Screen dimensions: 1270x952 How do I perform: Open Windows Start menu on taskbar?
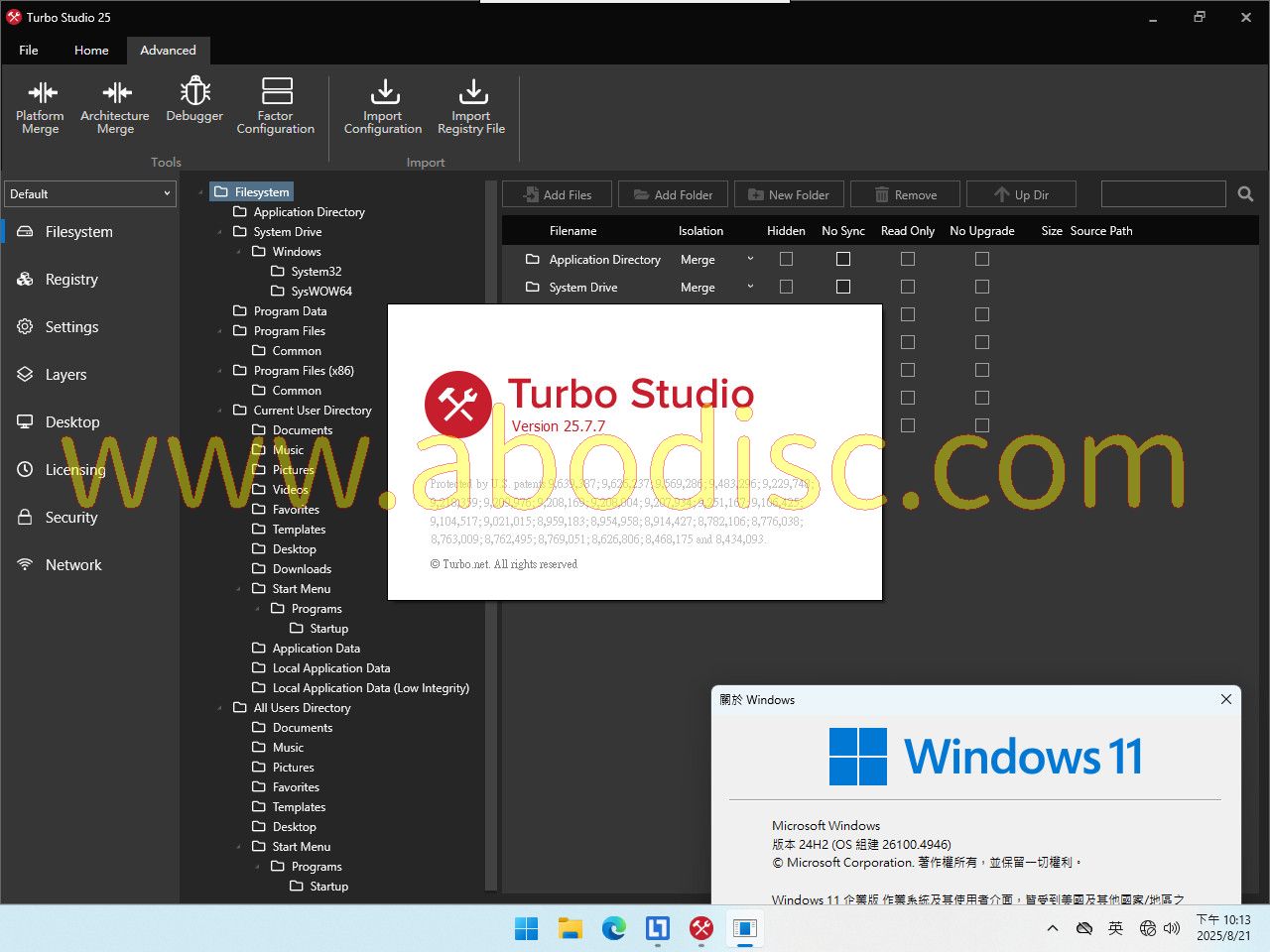pos(527,928)
